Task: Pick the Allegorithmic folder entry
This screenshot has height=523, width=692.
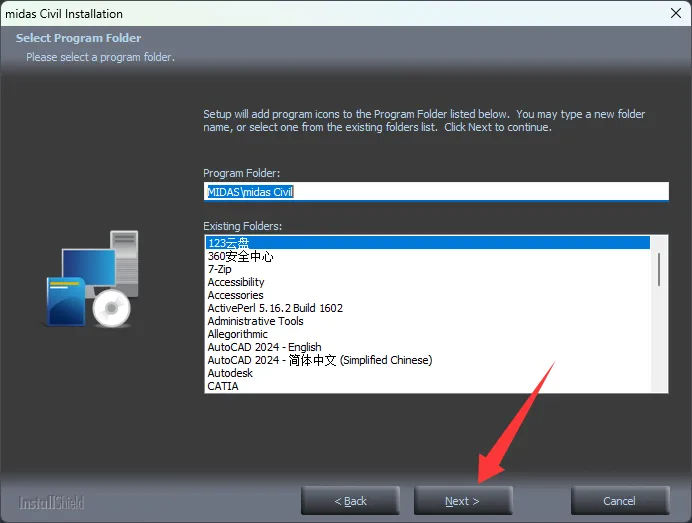Action: point(427,334)
